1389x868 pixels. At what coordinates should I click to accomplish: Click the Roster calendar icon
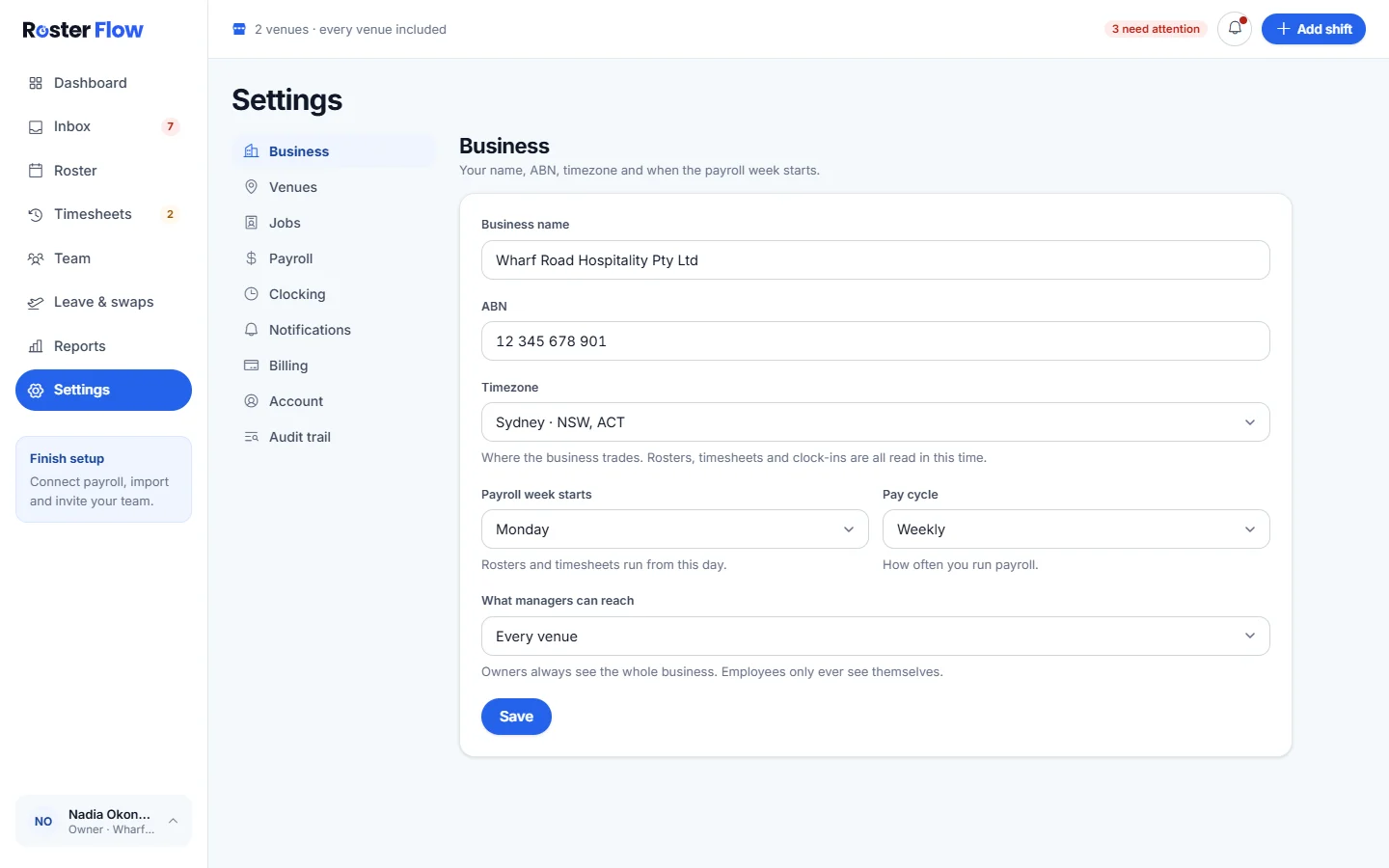click(36, 171)
